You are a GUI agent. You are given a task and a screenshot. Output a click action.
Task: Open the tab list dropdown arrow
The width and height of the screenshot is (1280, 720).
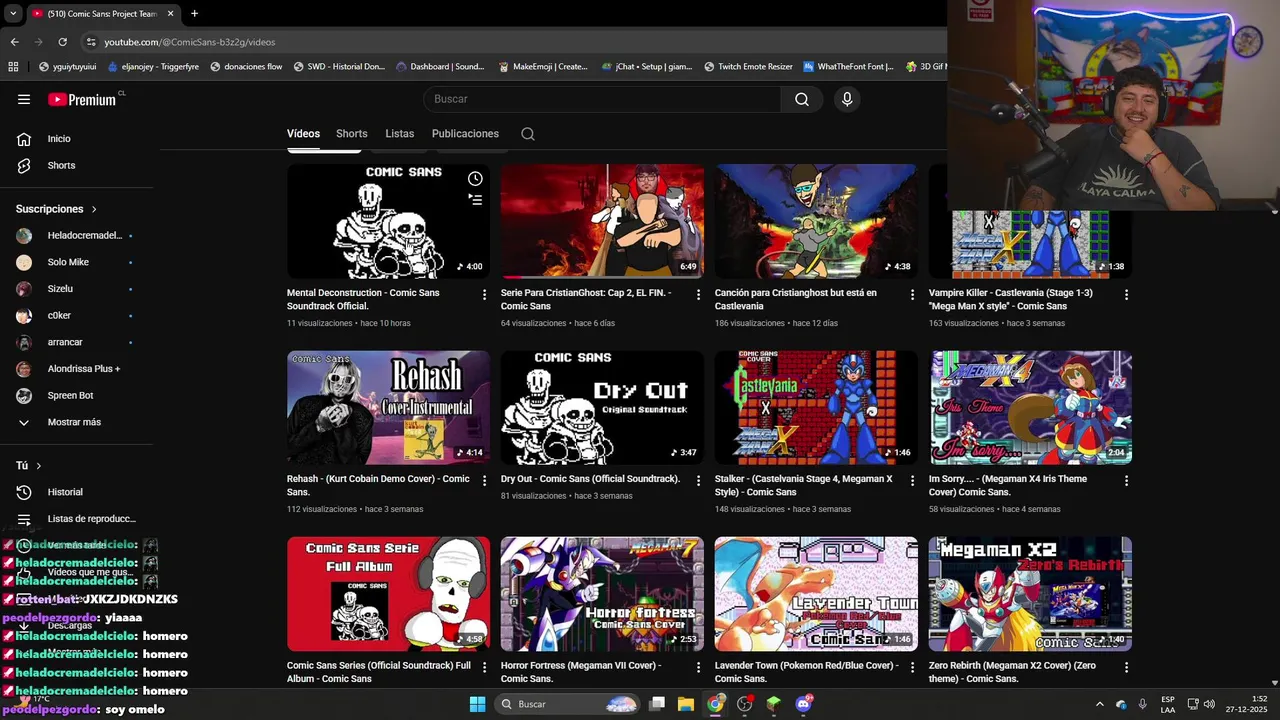coord(12,13)
